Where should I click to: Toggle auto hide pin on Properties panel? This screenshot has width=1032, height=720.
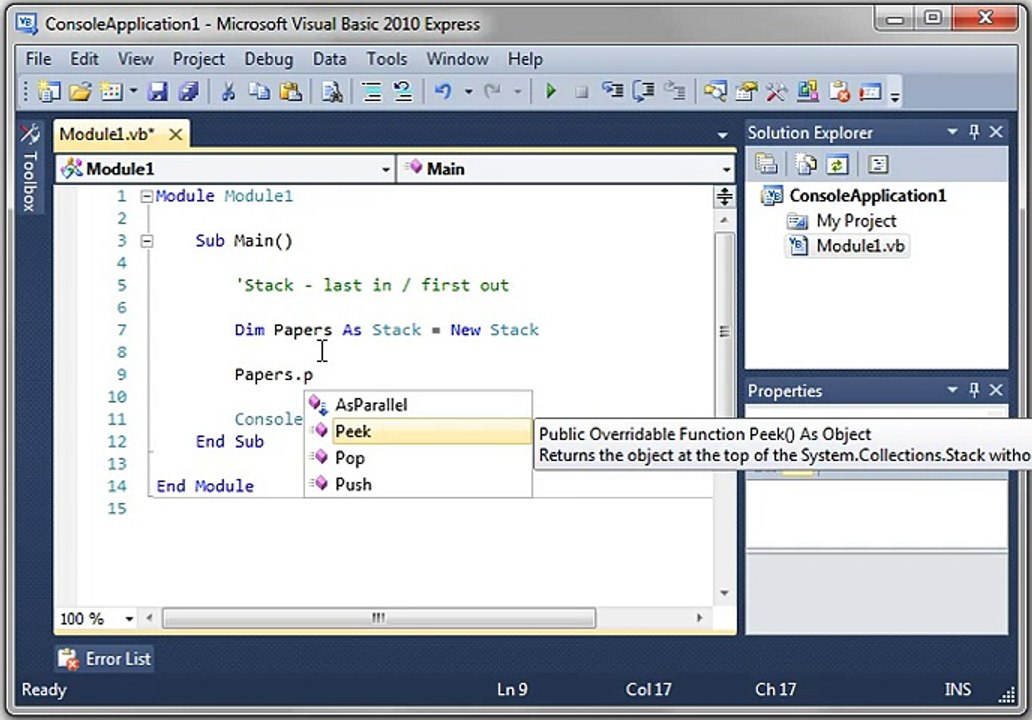click(975, 390)
